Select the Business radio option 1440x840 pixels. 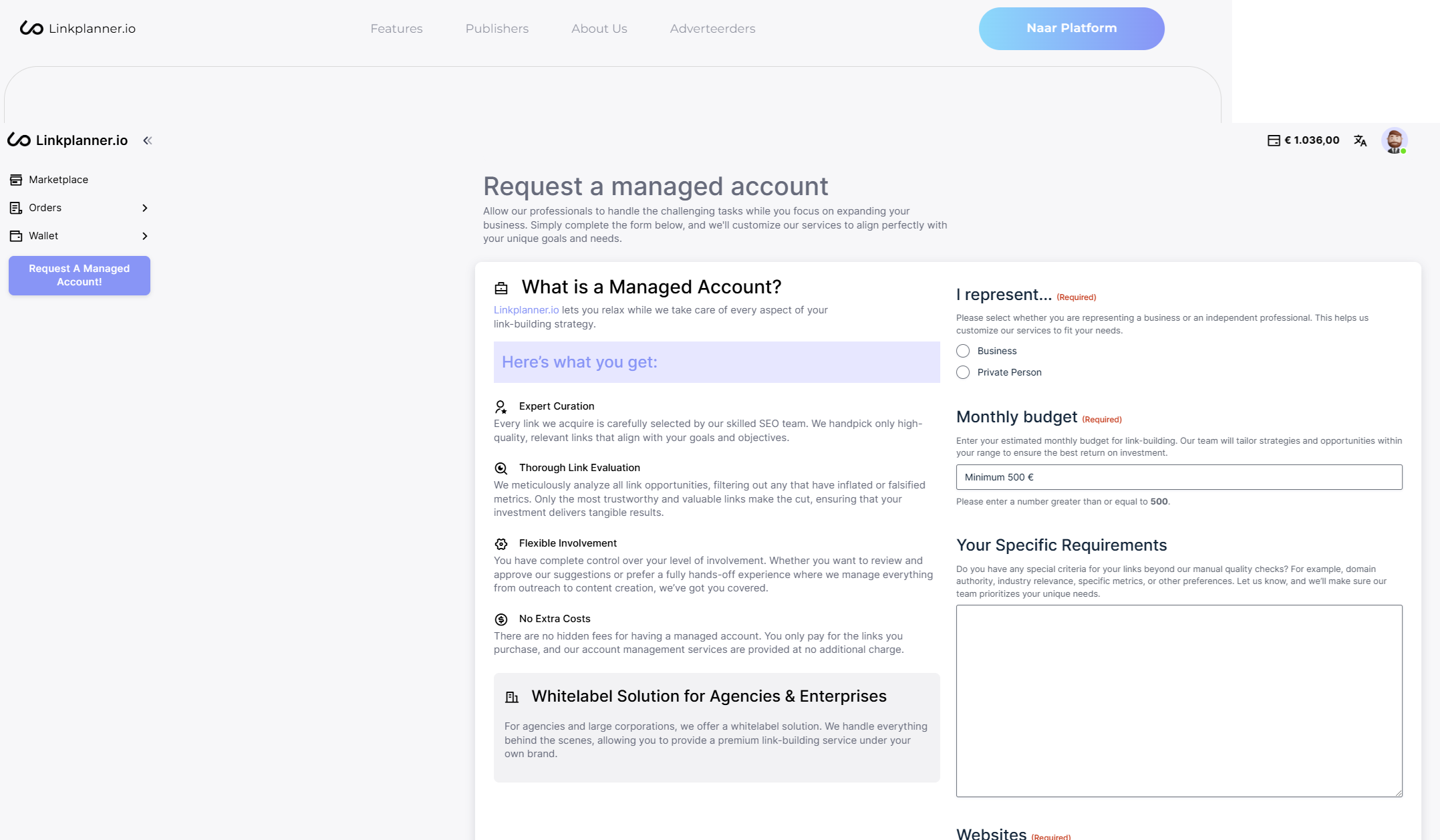[963, 351]
